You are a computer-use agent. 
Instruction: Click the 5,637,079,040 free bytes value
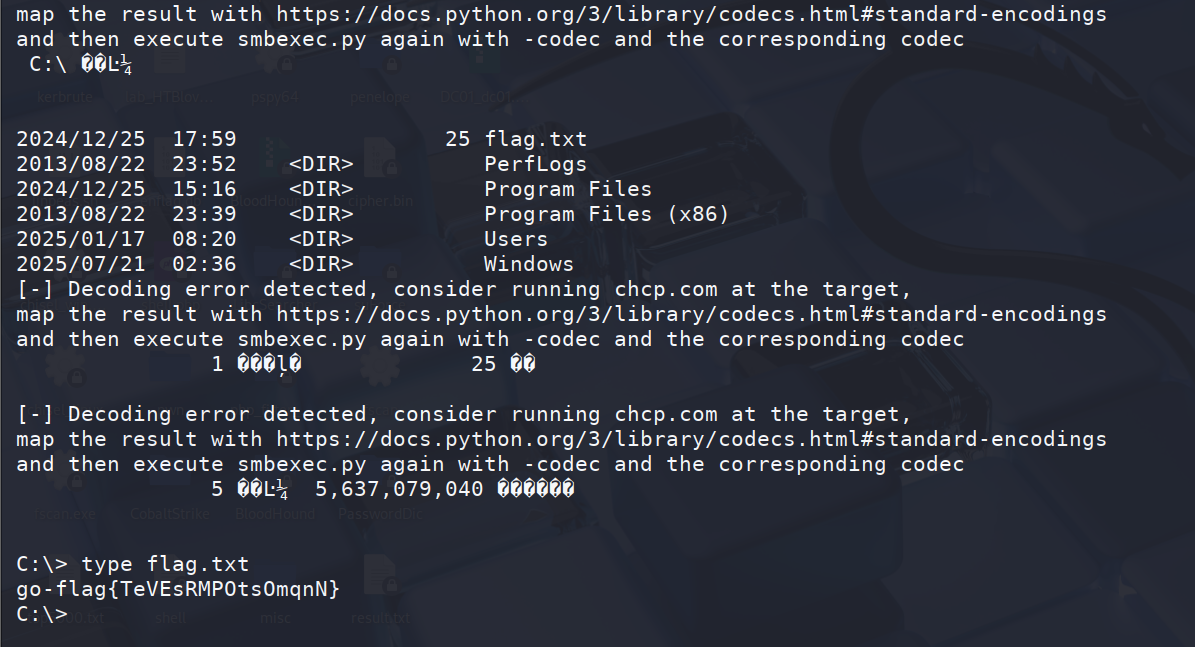tap(399, 489)
